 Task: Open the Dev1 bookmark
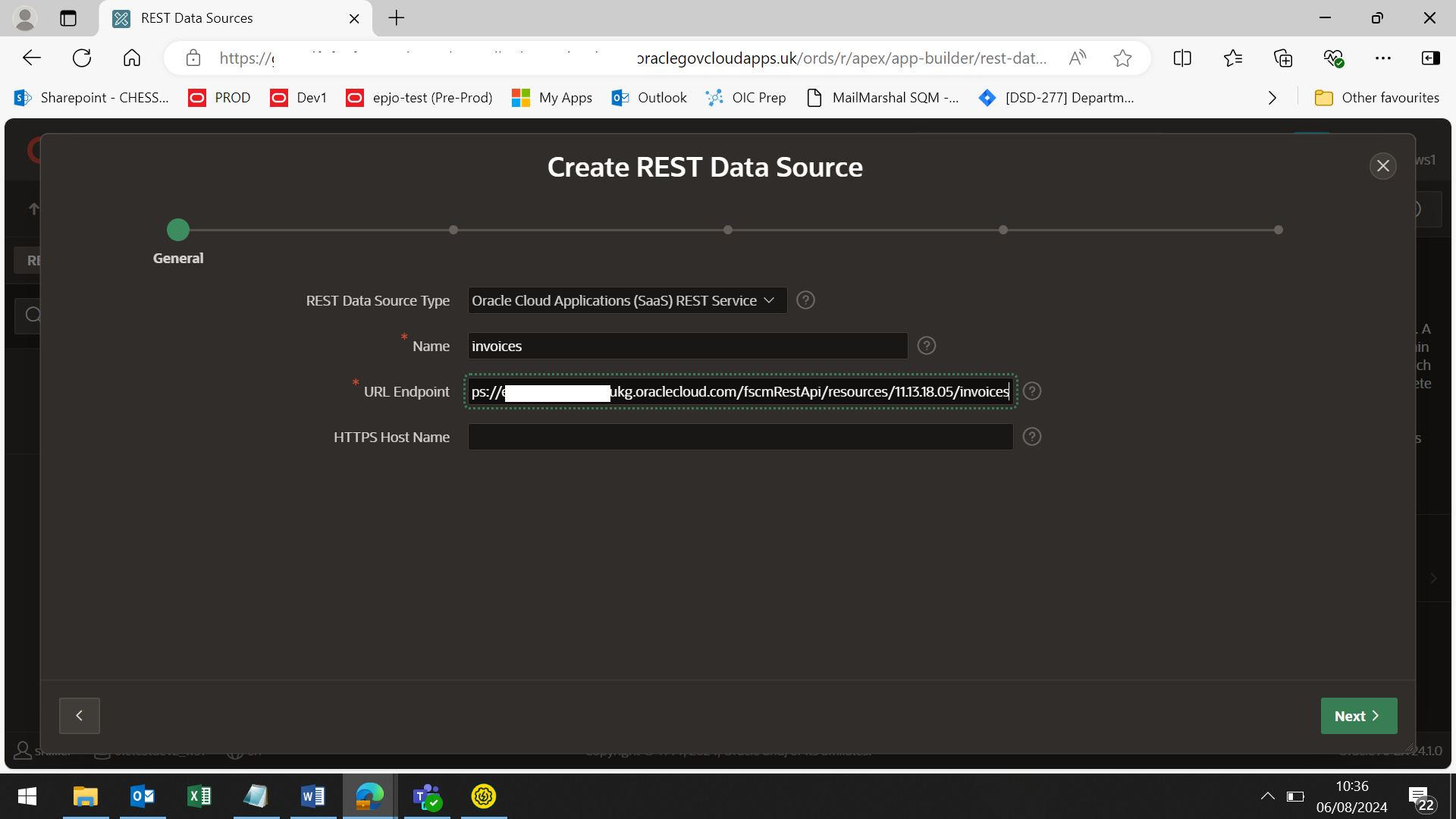[299, 98]
